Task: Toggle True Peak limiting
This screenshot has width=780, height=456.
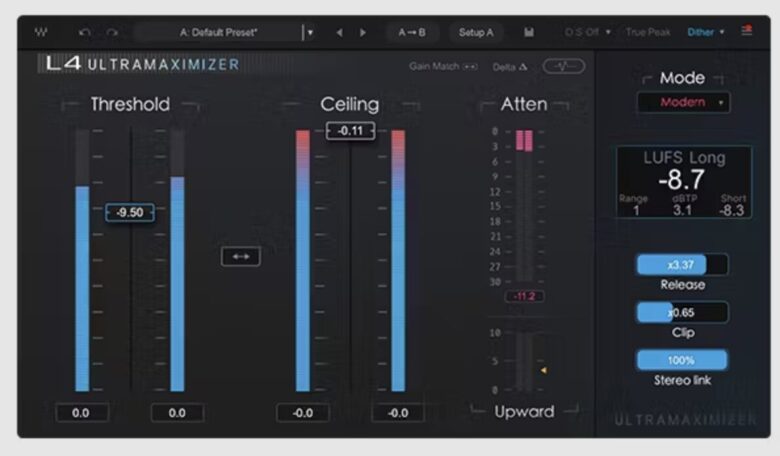Action: click(648, 32)
